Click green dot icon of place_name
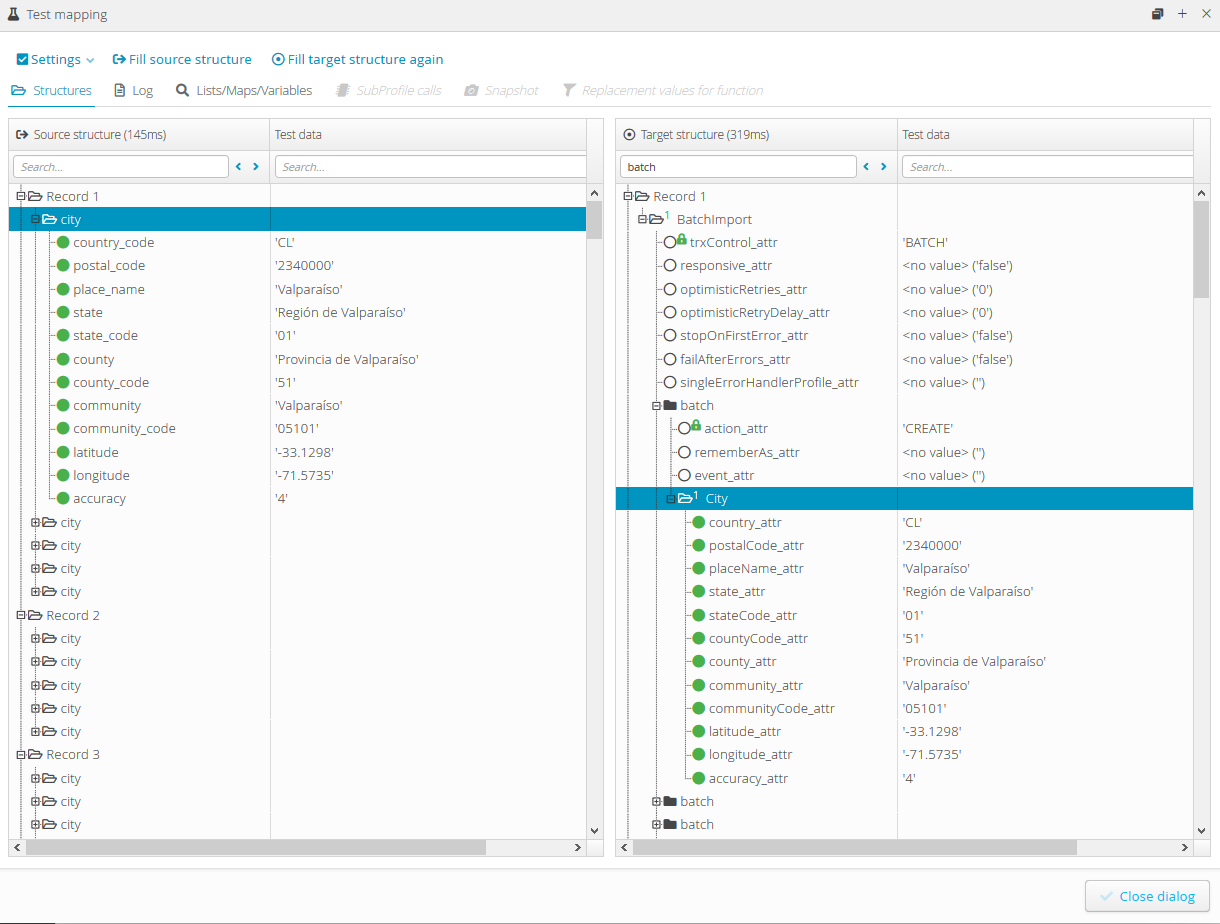 click(x=63, y=289)
